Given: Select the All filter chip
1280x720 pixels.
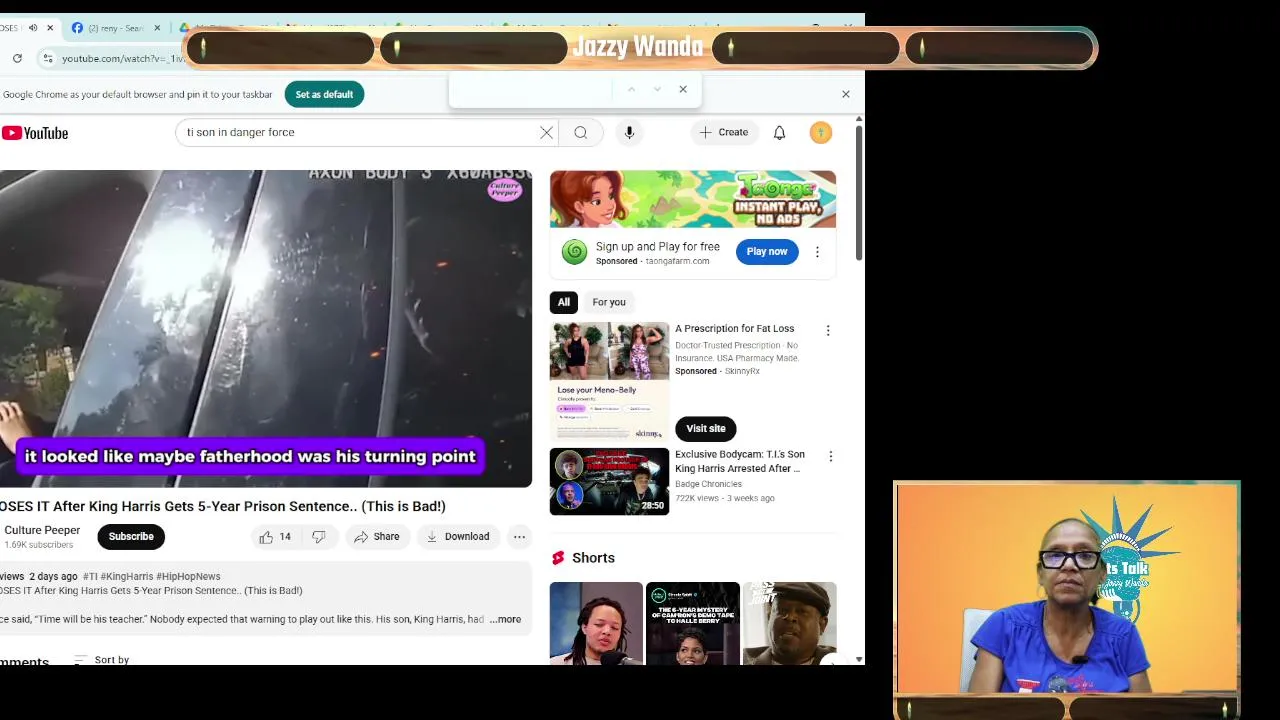Looking at the screenshot, I should pyautogui.click(x=564, y=302).
